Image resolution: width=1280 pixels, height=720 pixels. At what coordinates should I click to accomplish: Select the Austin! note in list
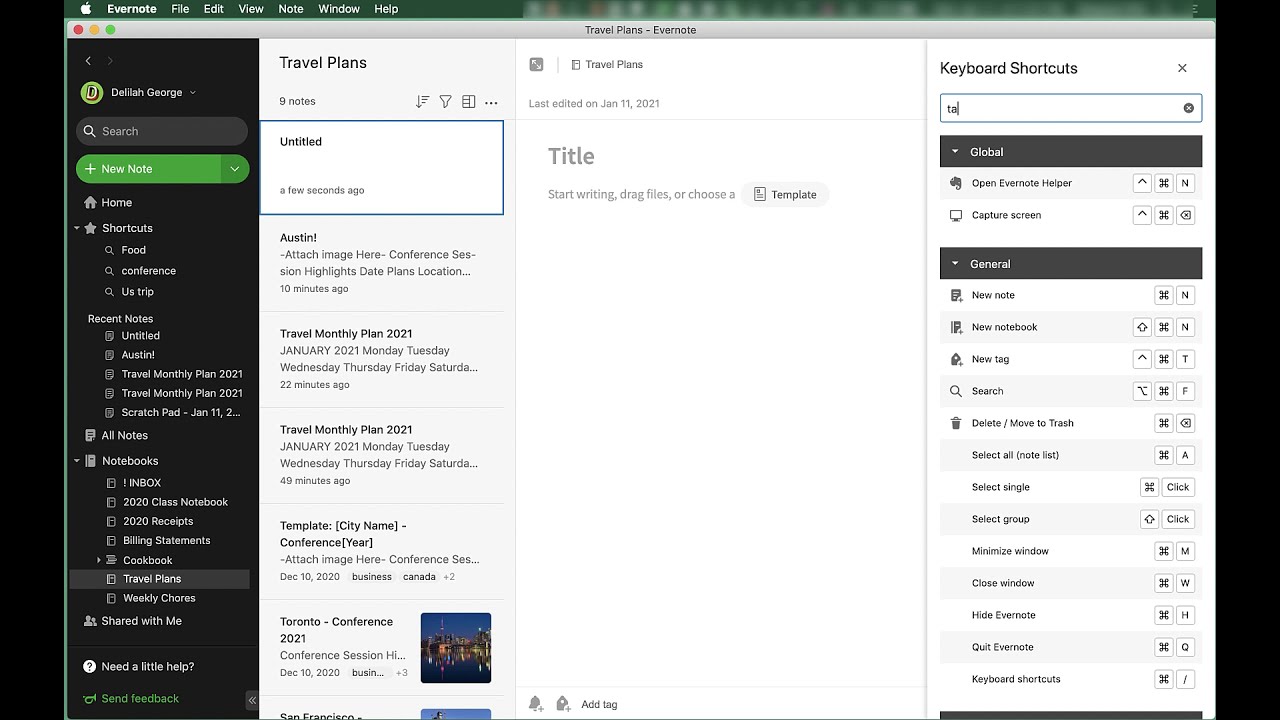[382, 264]
